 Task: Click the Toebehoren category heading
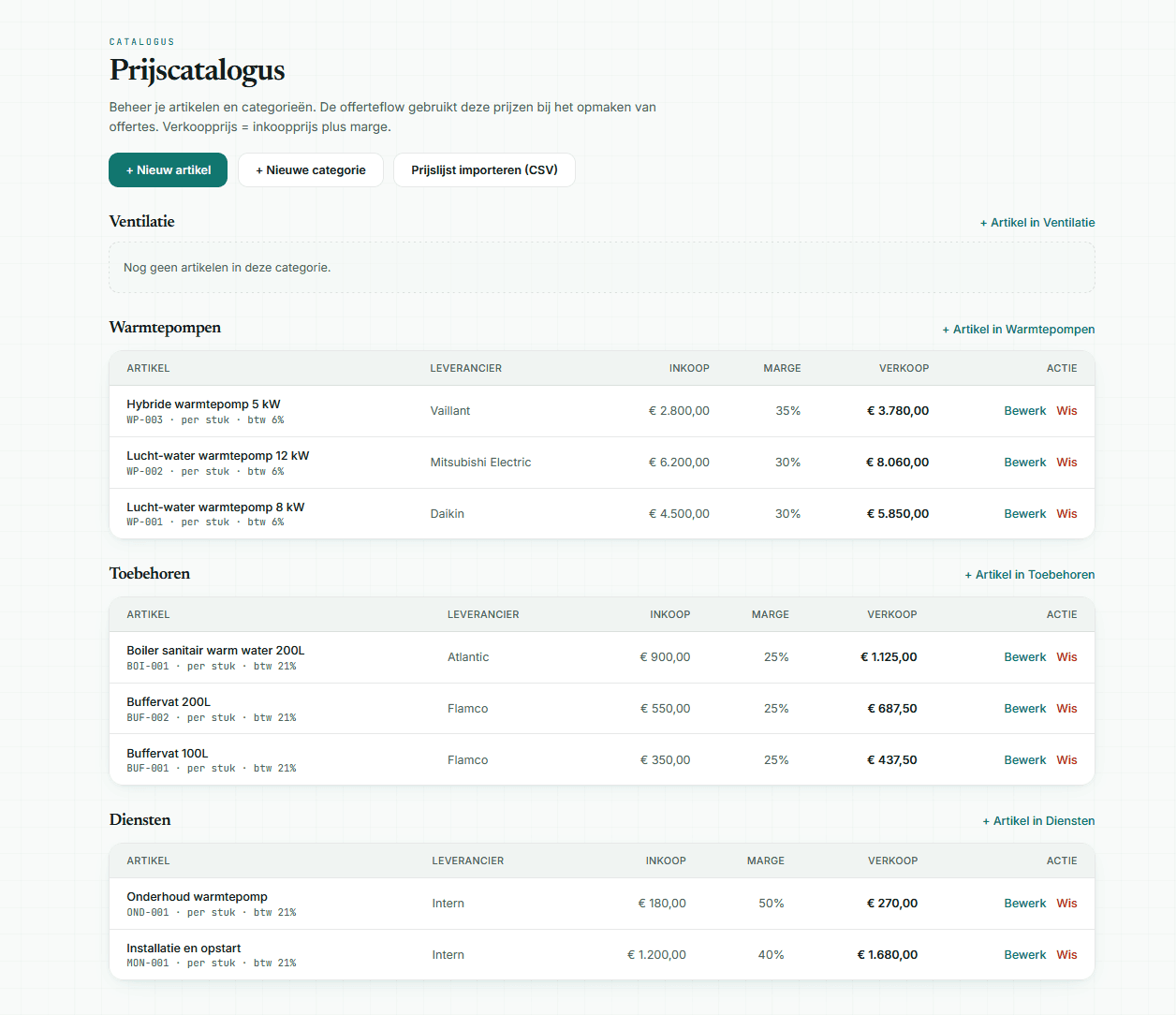[150, 574]
